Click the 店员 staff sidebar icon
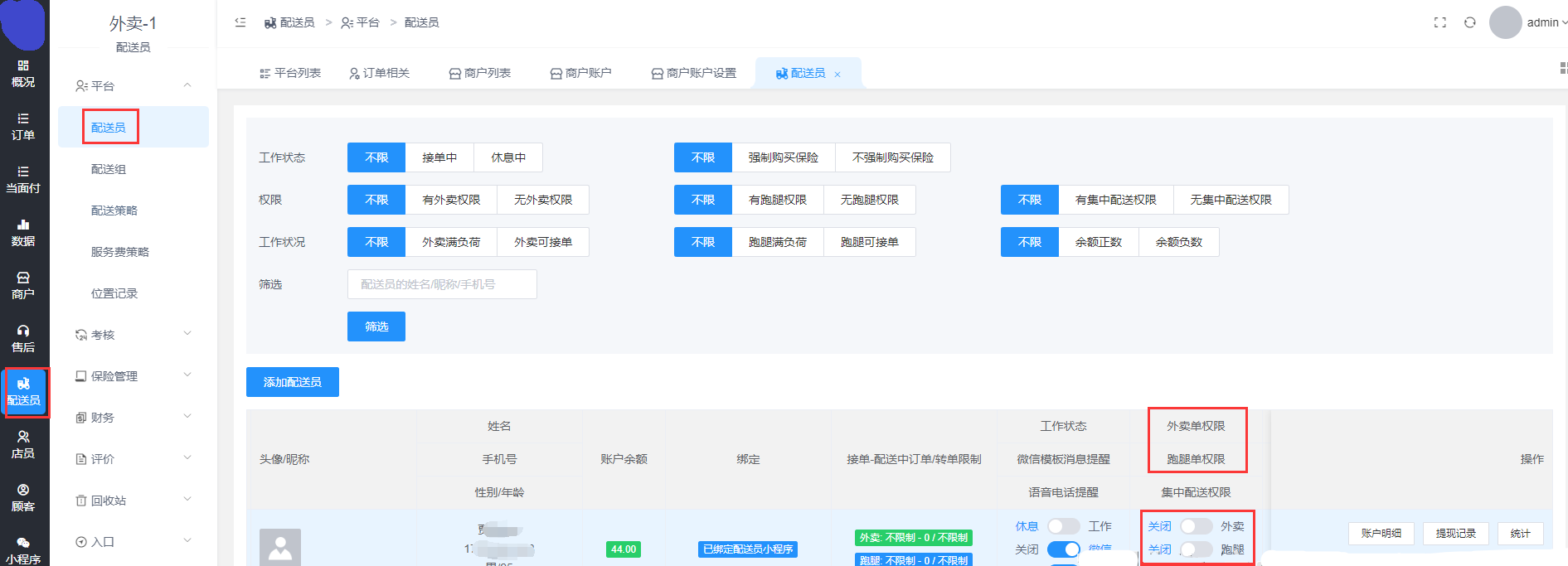 click(x=23, y=444)
